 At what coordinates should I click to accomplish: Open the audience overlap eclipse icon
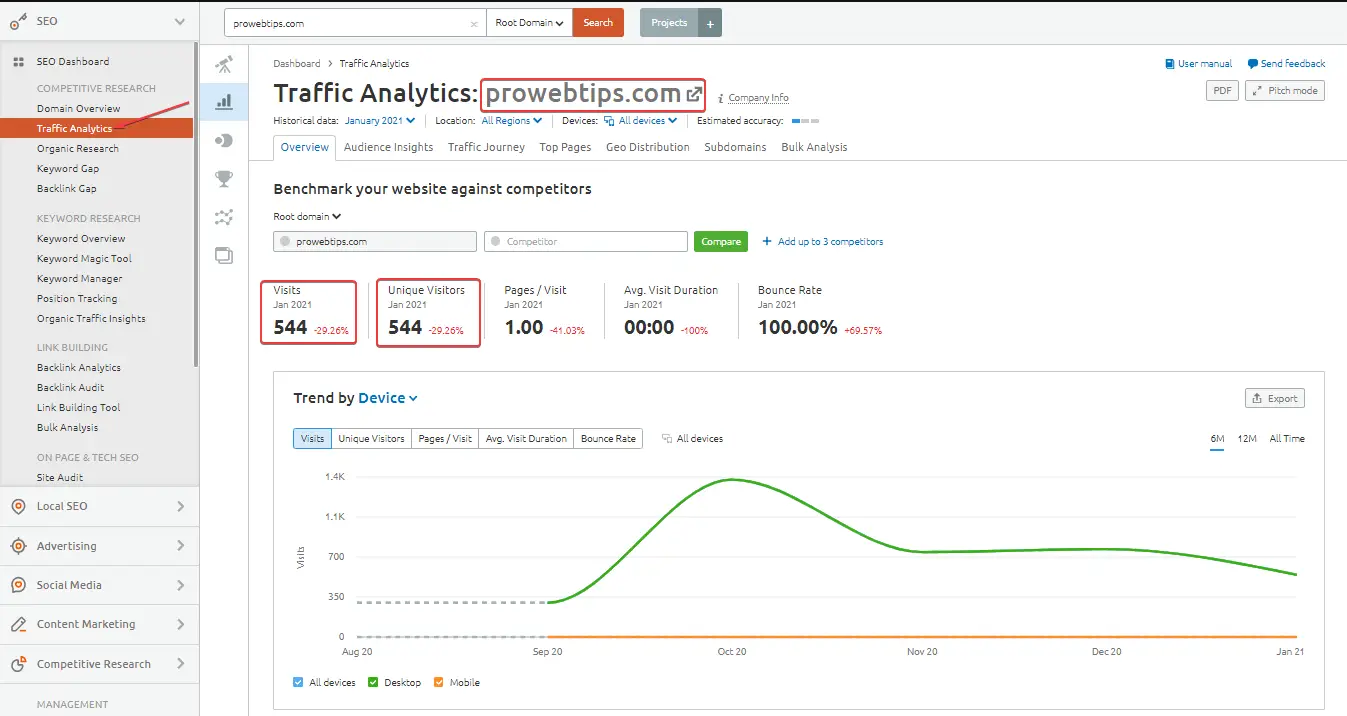pos(224,140)
